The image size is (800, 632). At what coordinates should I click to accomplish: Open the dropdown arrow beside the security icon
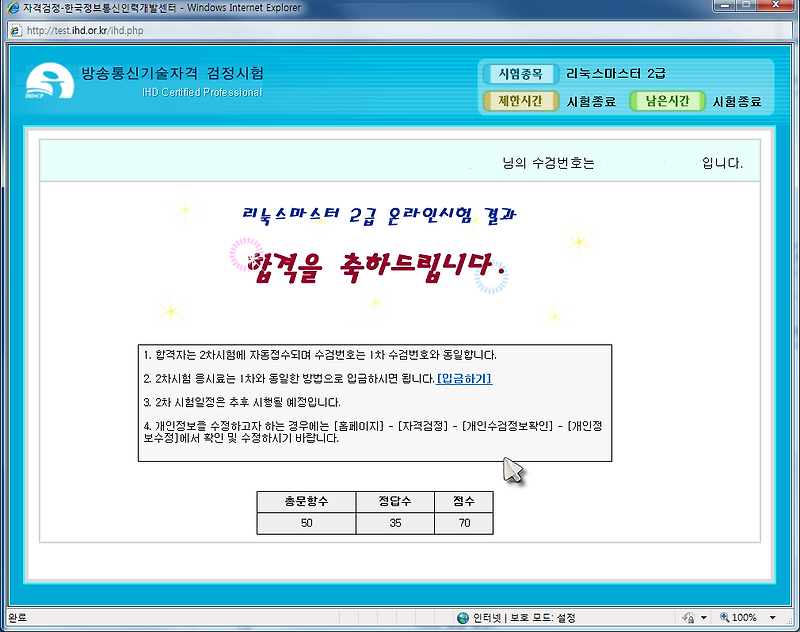pos(704,618)
